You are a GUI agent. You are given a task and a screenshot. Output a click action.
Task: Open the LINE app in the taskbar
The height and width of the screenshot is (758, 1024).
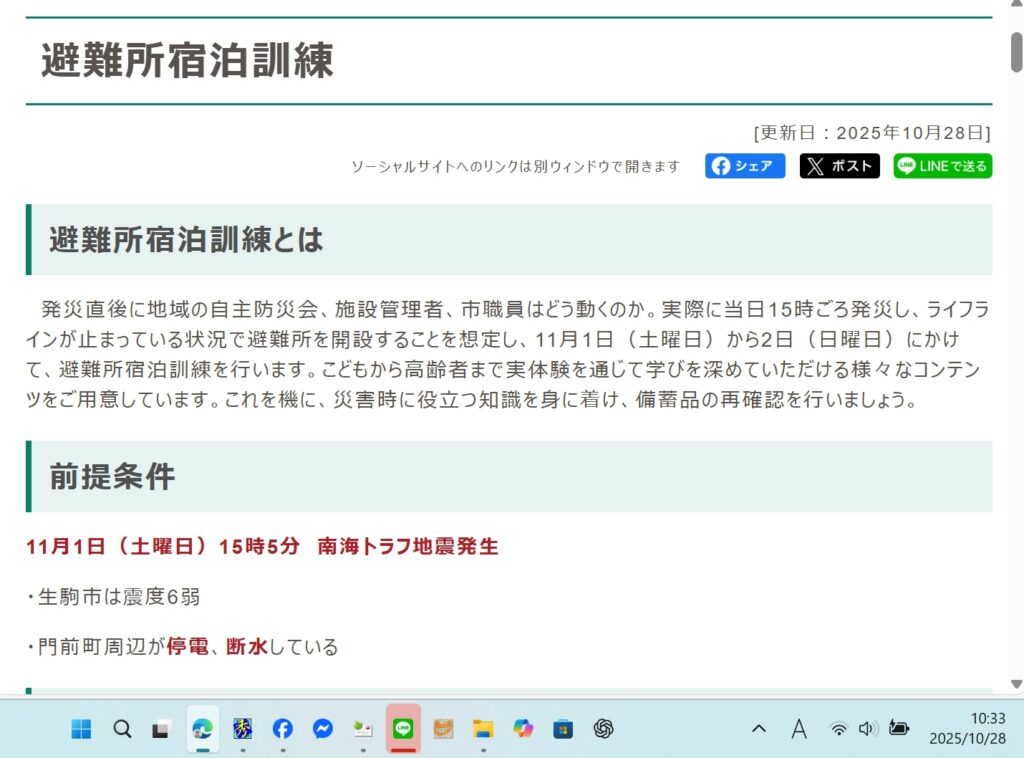click(403, 729)
